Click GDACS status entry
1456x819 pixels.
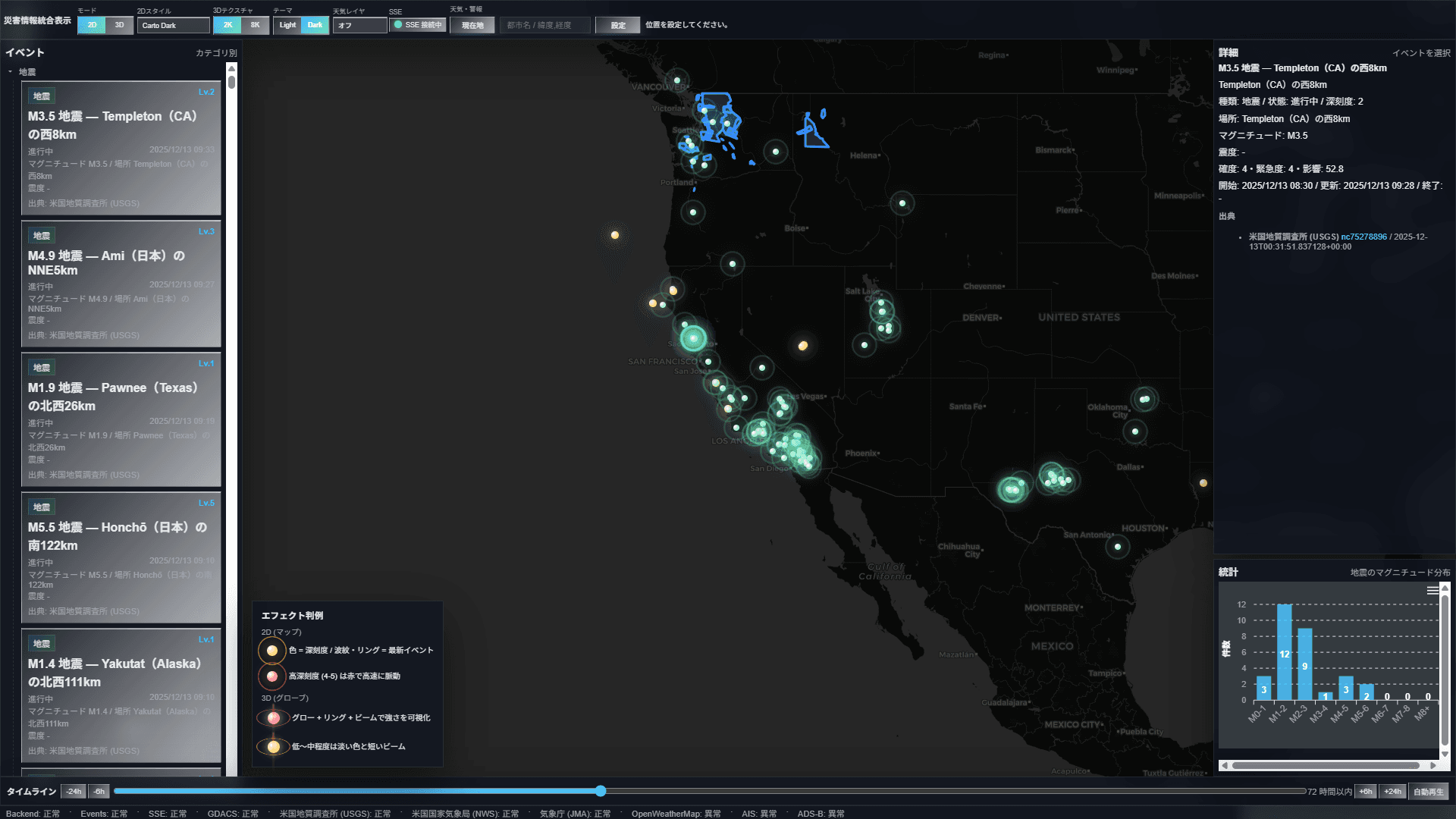click(233, 814)
